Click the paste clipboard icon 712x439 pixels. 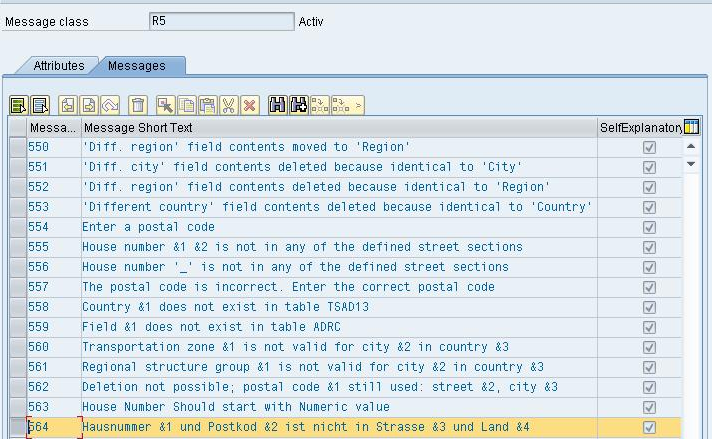[208, 105]
